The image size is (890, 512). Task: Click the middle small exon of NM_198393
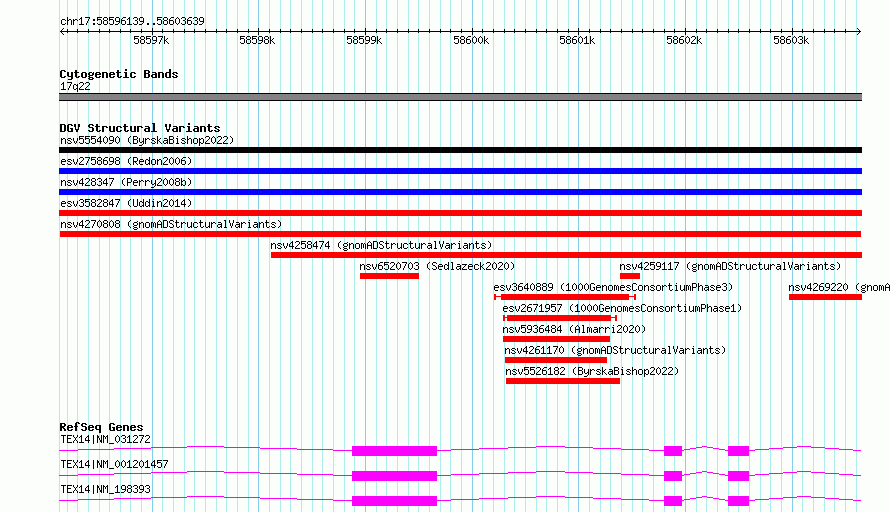[x=673, y=501]
